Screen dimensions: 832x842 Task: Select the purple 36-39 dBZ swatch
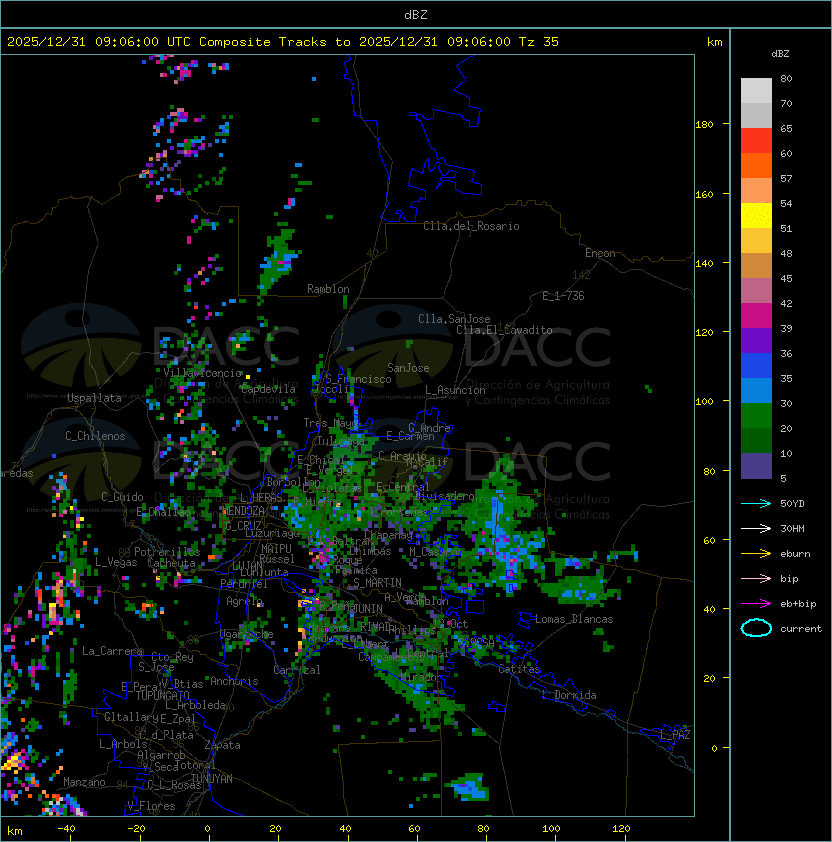pos(756,340)
